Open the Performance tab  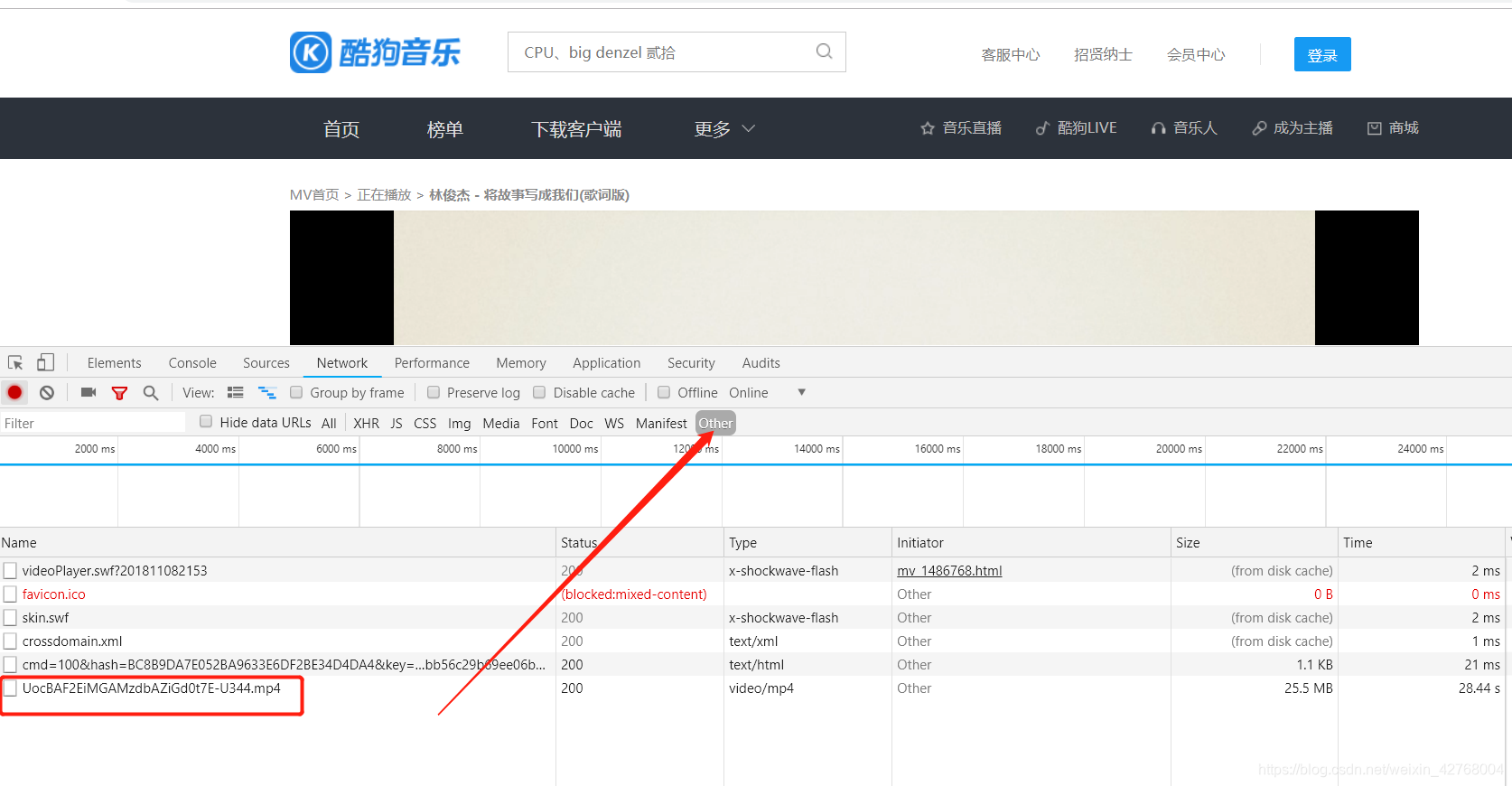tap(432, 362)
